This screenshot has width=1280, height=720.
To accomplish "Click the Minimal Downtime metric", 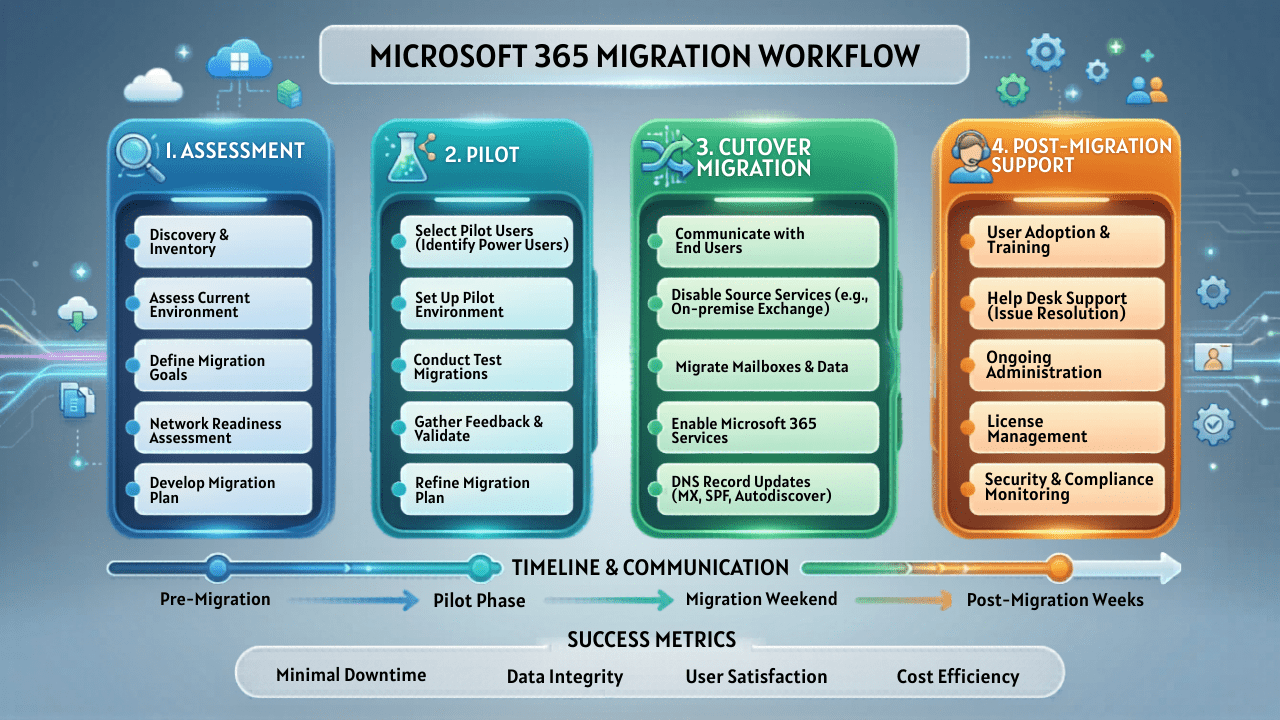I will click(352, 675).
